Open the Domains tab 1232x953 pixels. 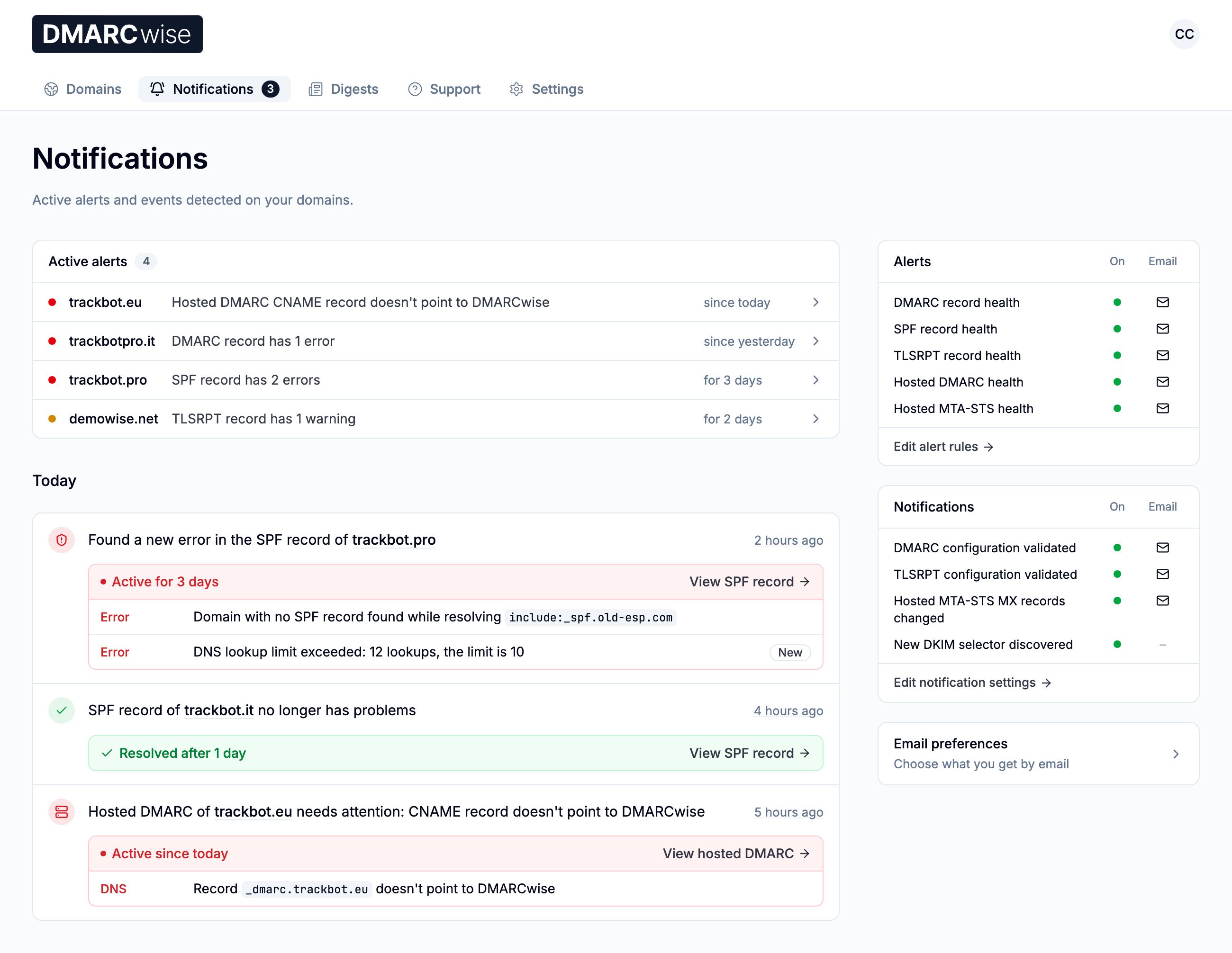83,89
